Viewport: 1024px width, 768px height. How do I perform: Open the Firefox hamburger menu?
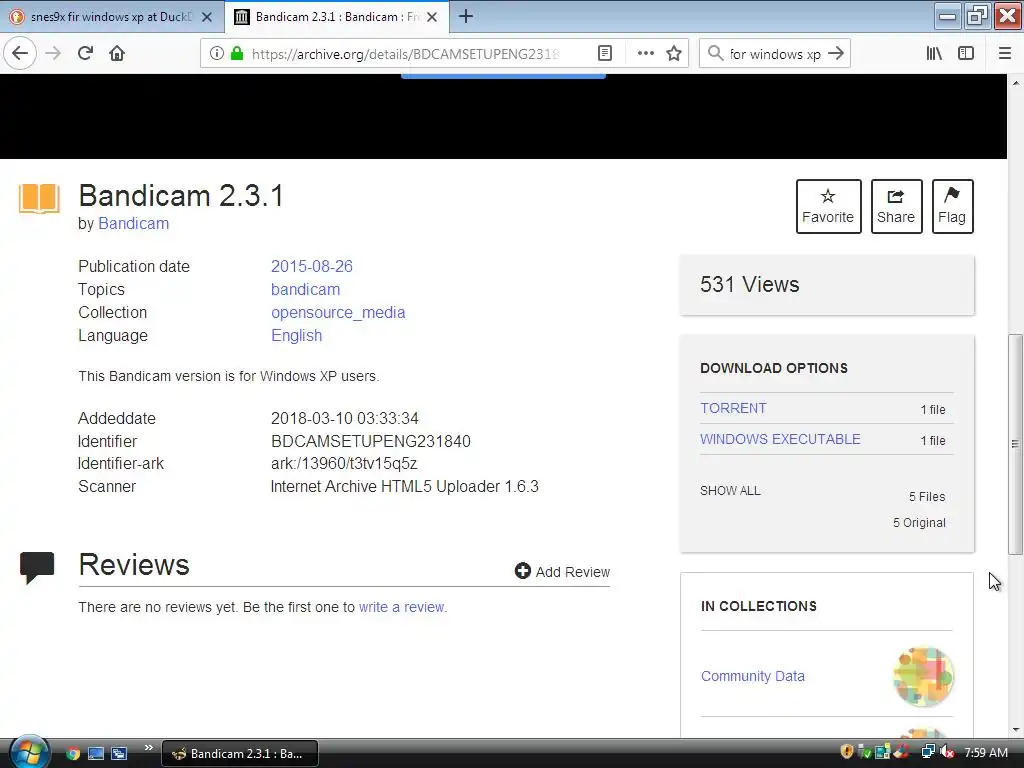(1005, 54)
